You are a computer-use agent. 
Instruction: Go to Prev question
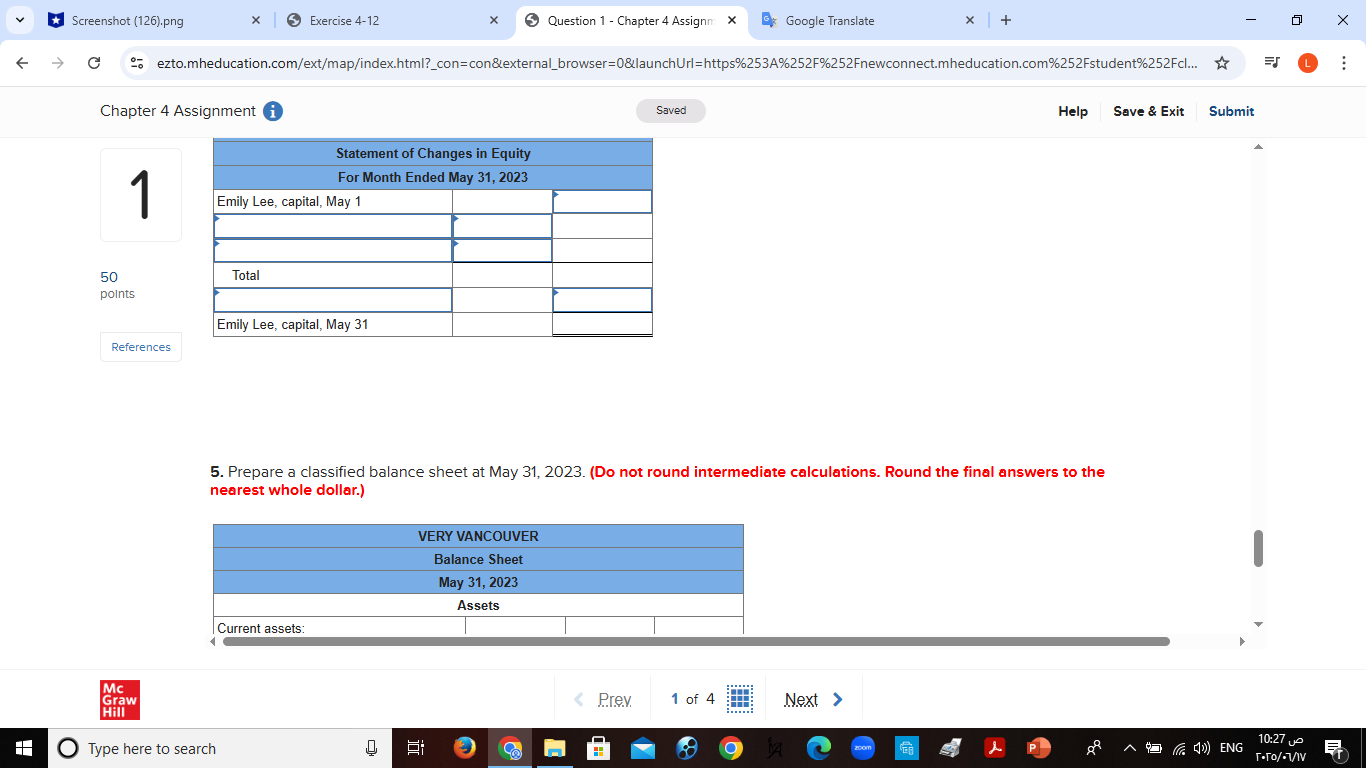click(x=603, y=699)
